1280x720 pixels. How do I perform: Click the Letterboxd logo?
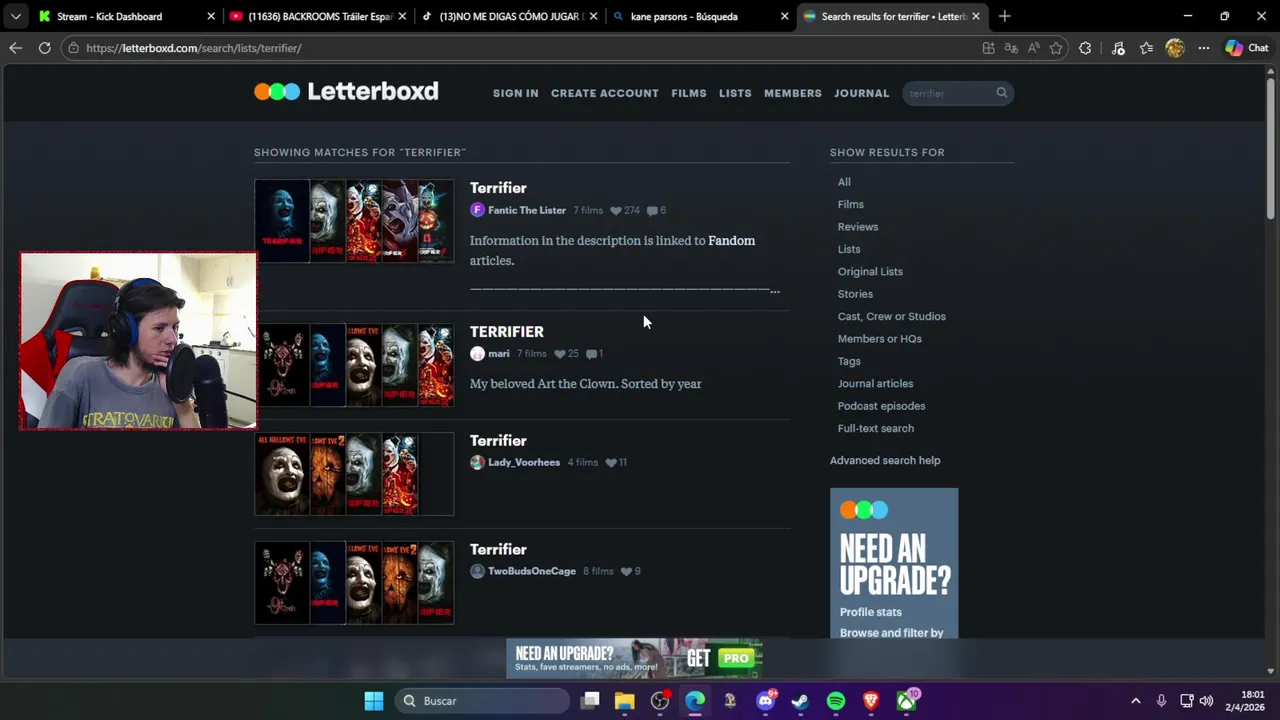[x=346, y=91]
